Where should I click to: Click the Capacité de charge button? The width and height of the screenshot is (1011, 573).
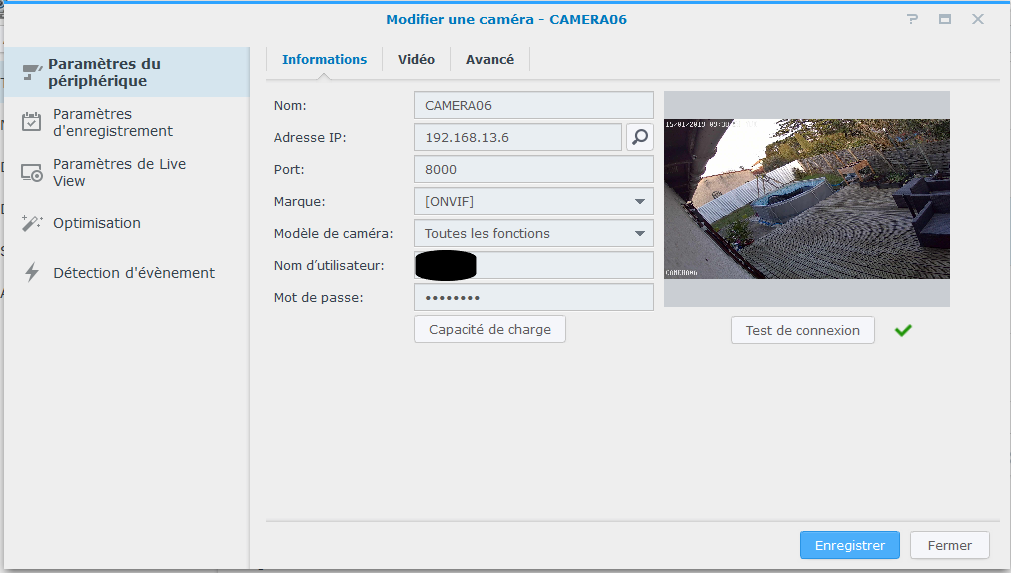pos(489,329)
